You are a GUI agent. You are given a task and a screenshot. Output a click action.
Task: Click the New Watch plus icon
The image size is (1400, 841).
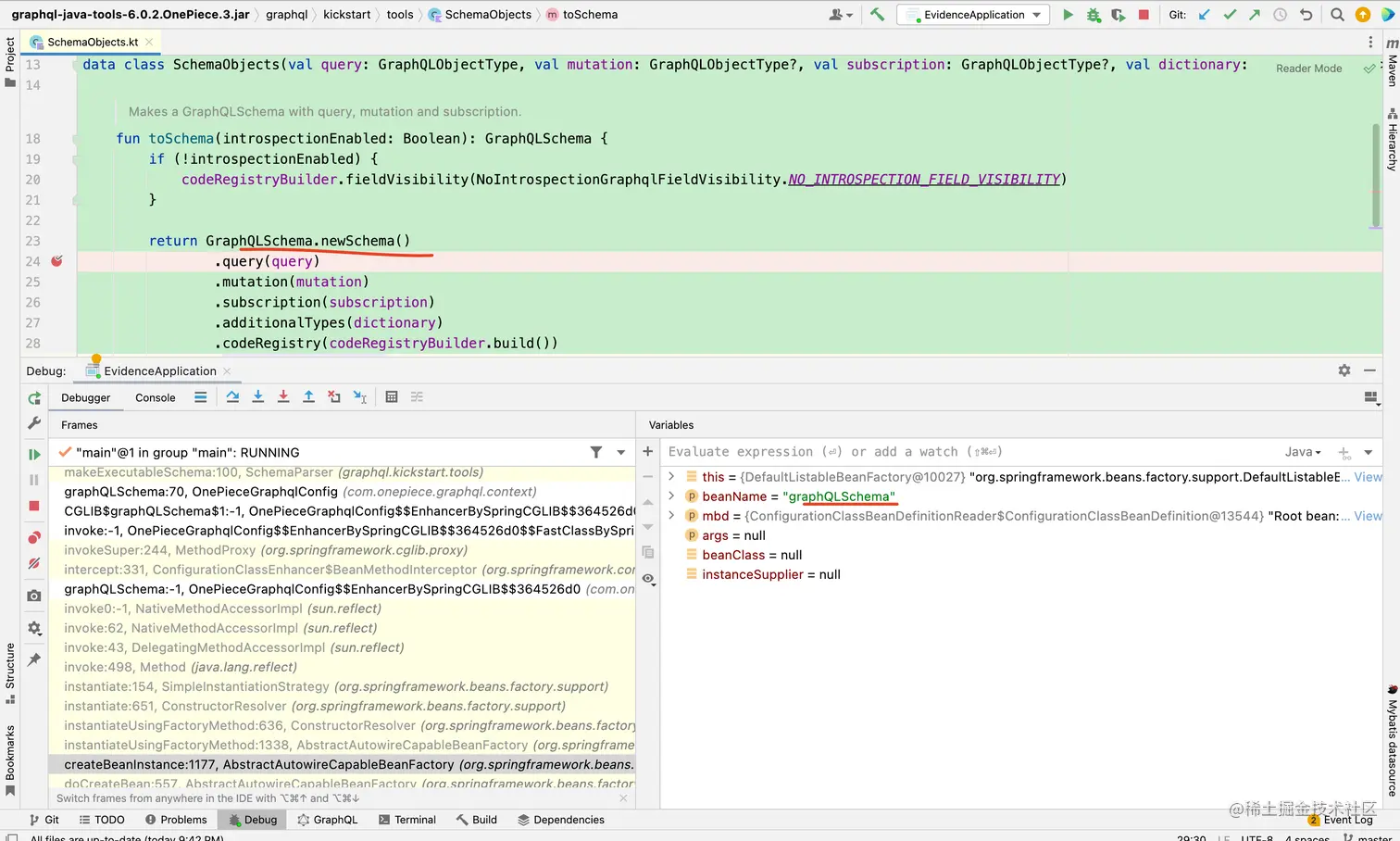(x=648, y=452)
